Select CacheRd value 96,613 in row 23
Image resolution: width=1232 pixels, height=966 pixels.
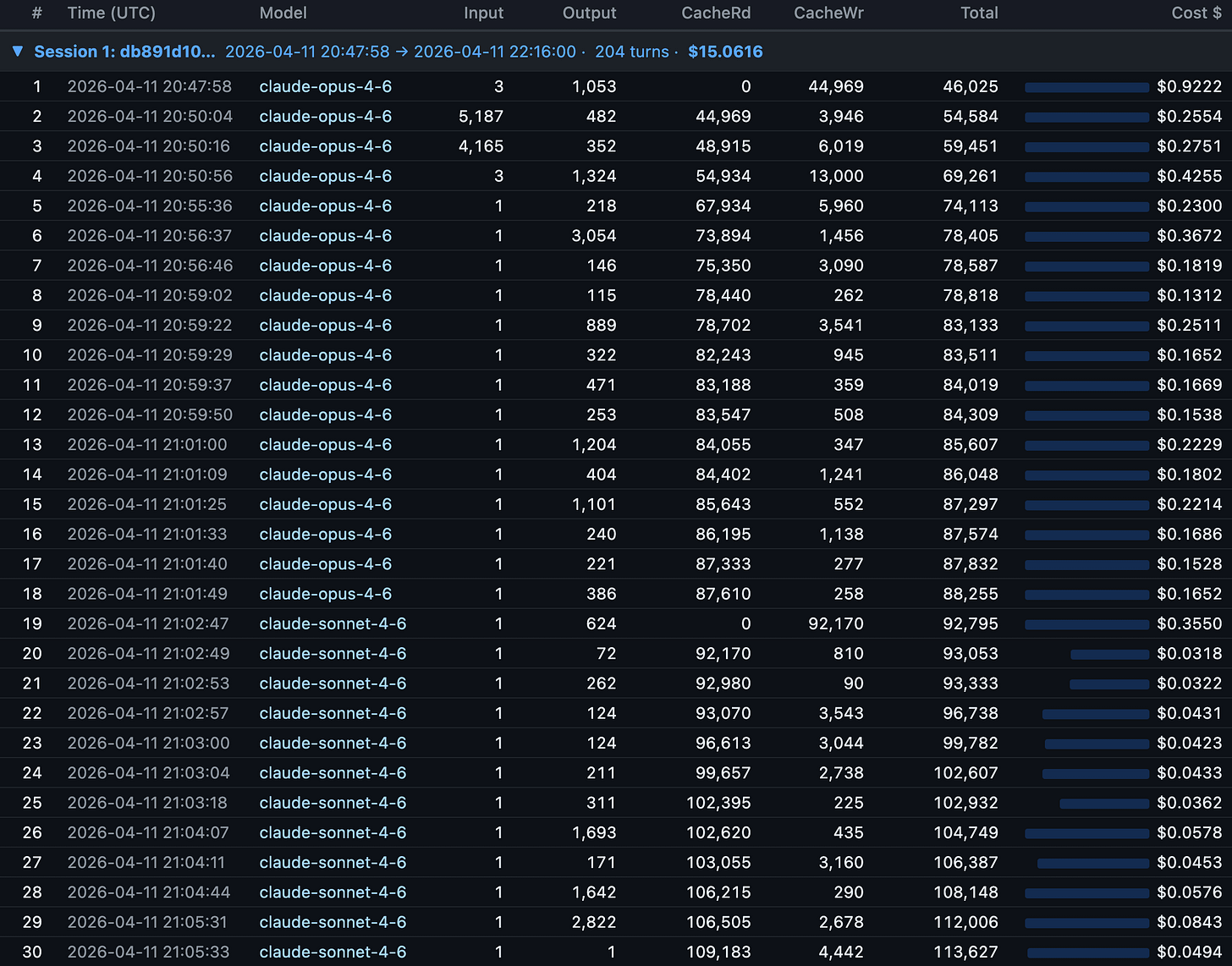pyautogui.click(x=723, y=743)
